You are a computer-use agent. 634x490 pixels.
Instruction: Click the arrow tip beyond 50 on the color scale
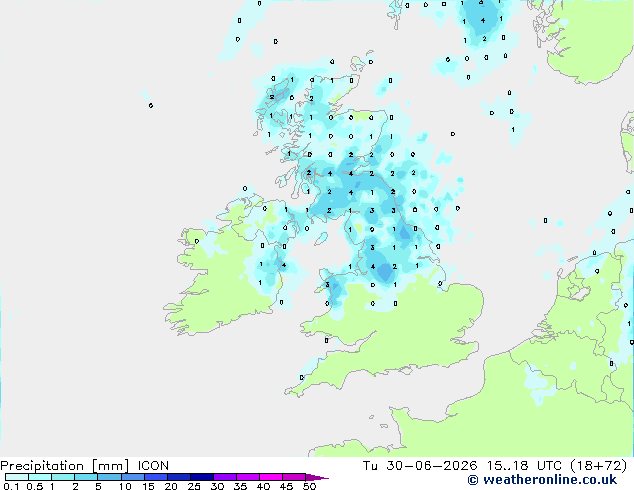[x=317, y=477]
